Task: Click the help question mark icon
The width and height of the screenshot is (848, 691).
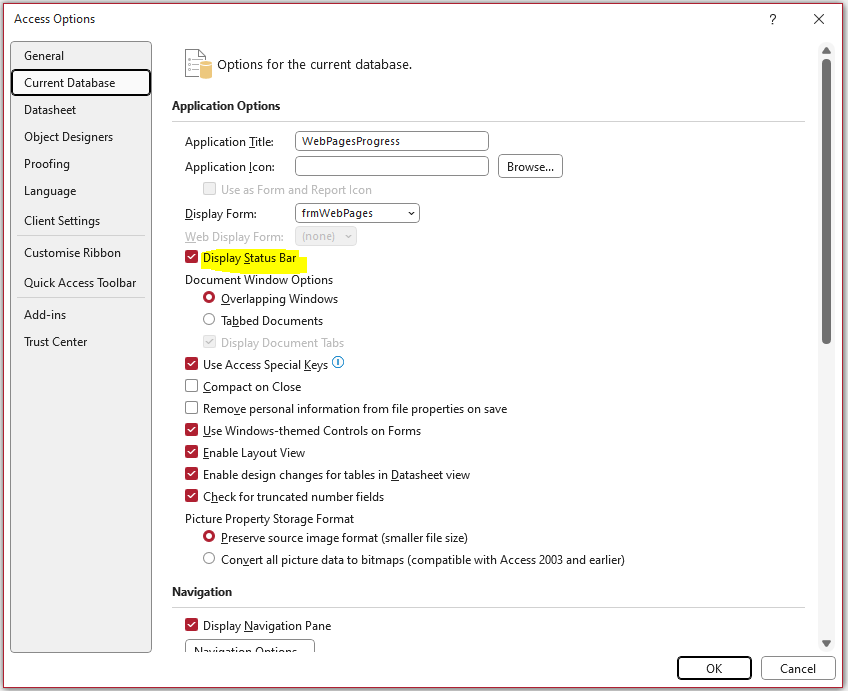Action: tap(772, 19)
